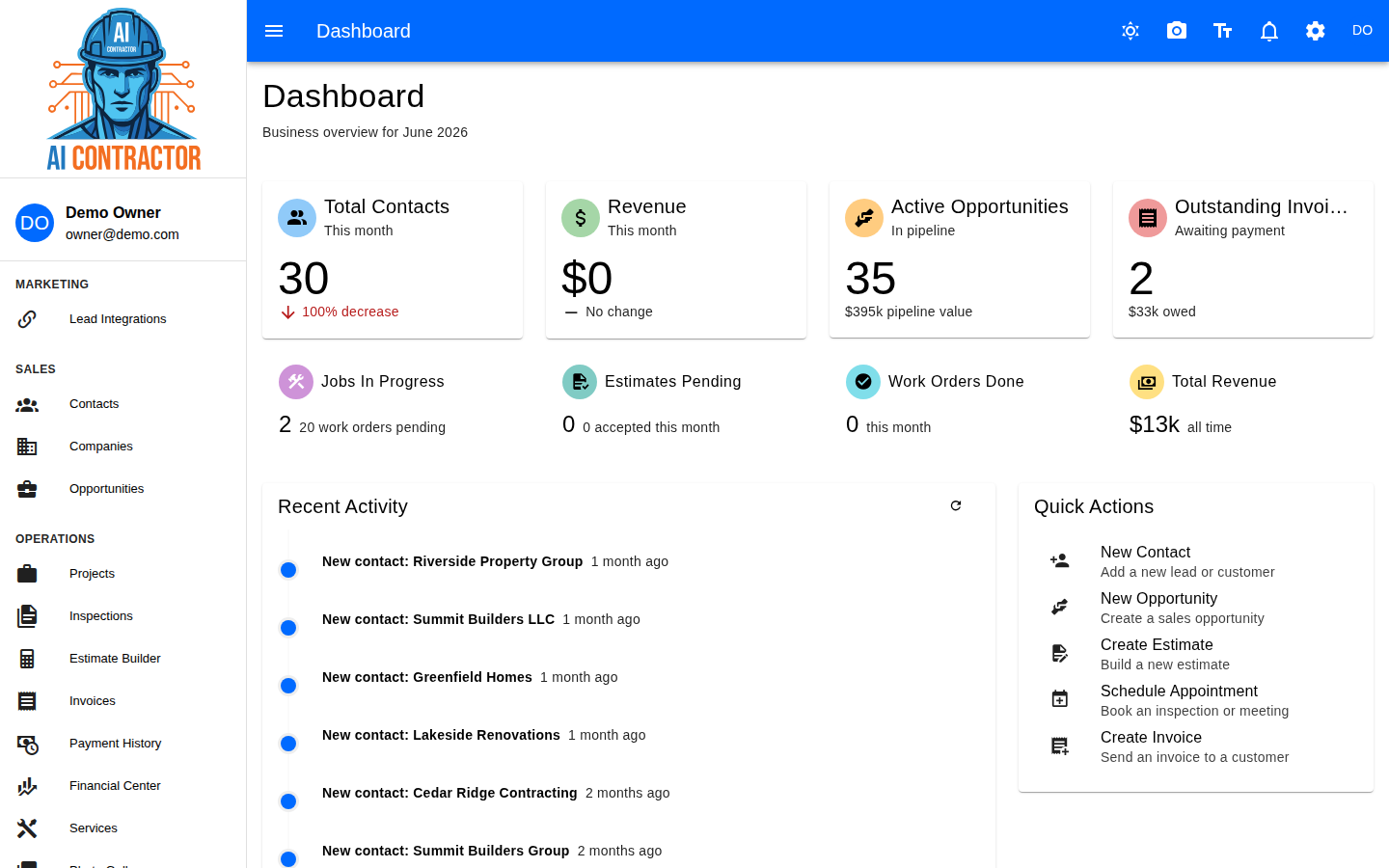Click the Estimate Builder calculator icon
The image size is (1389, 868).
click(x=27, y=659)
